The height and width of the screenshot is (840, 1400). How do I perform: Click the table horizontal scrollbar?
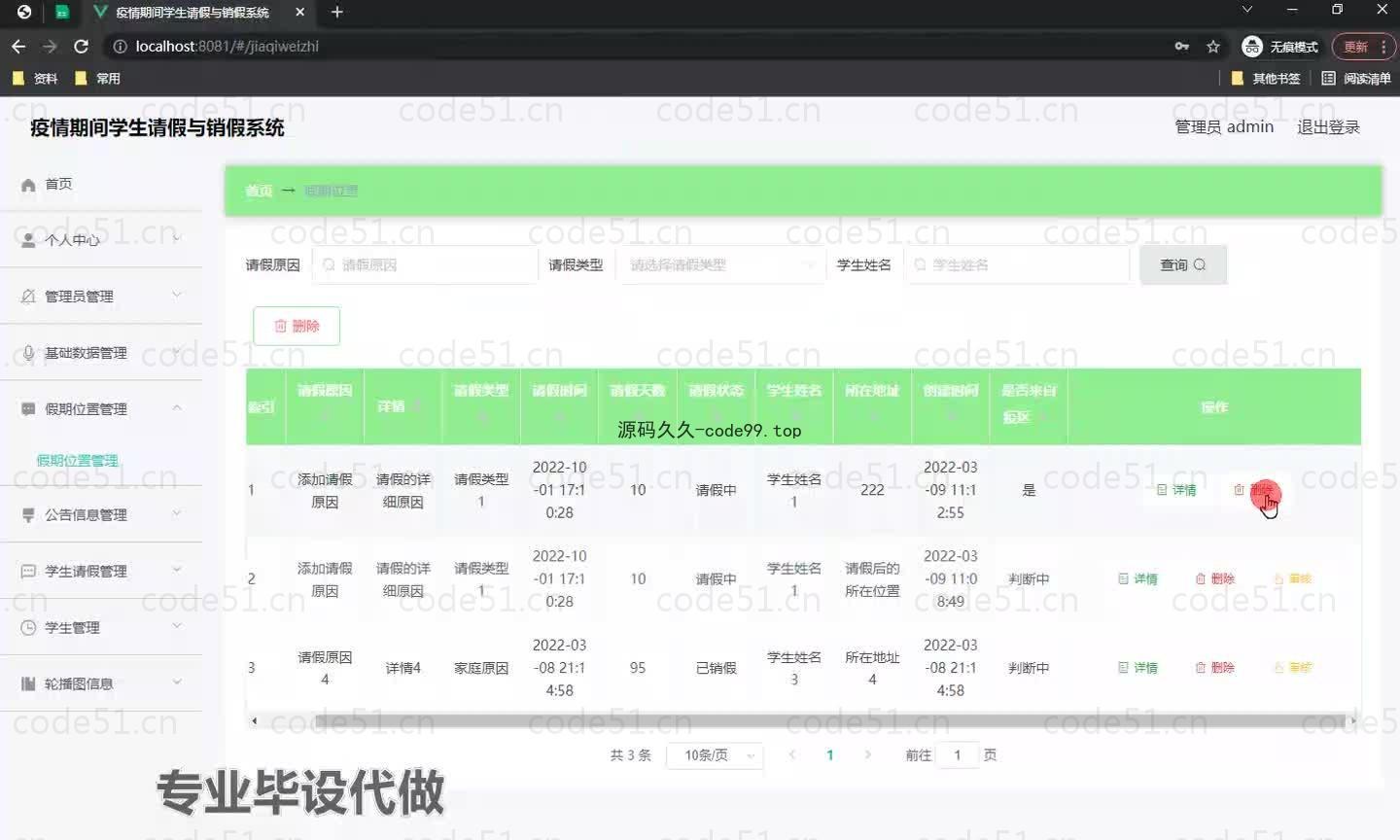pos(831,721)
